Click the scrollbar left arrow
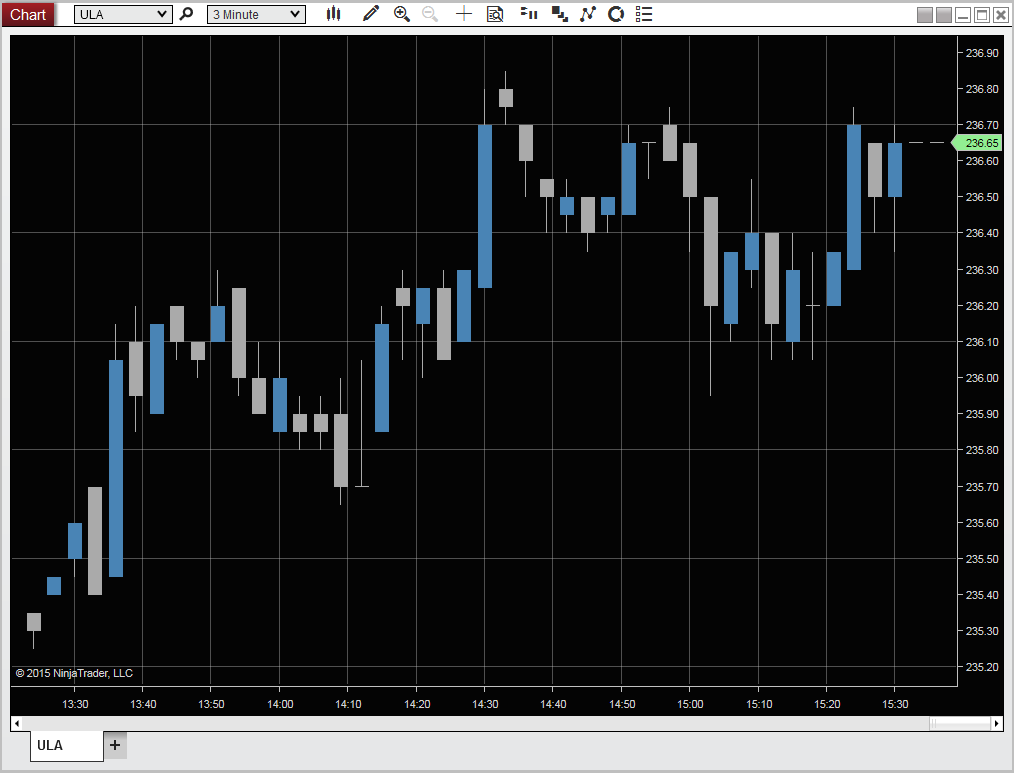This screenshot has width=1014, height=773. click(x=17, y=723)
